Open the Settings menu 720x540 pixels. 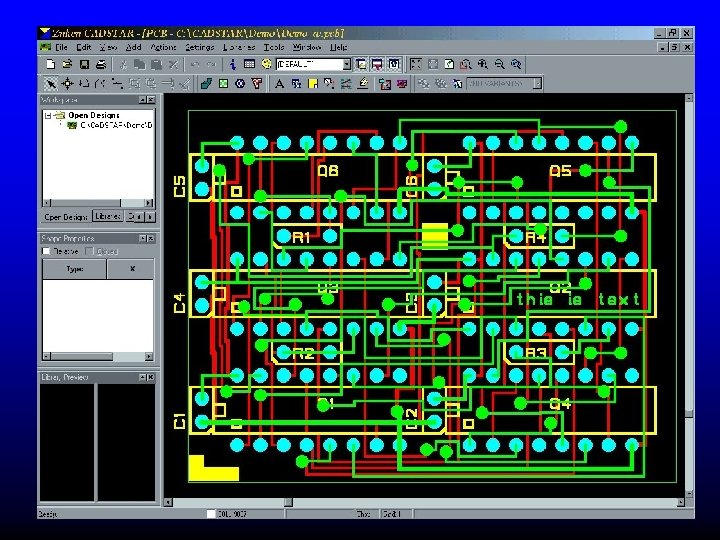(200, 47)
